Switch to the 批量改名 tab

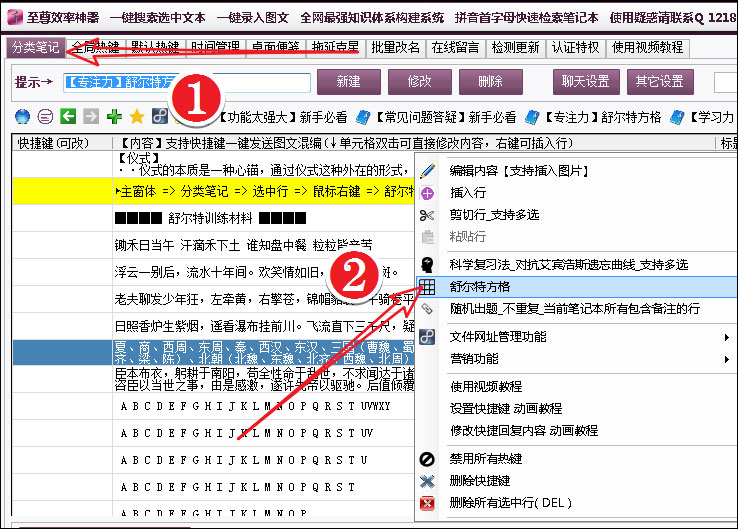pos(395,47)
